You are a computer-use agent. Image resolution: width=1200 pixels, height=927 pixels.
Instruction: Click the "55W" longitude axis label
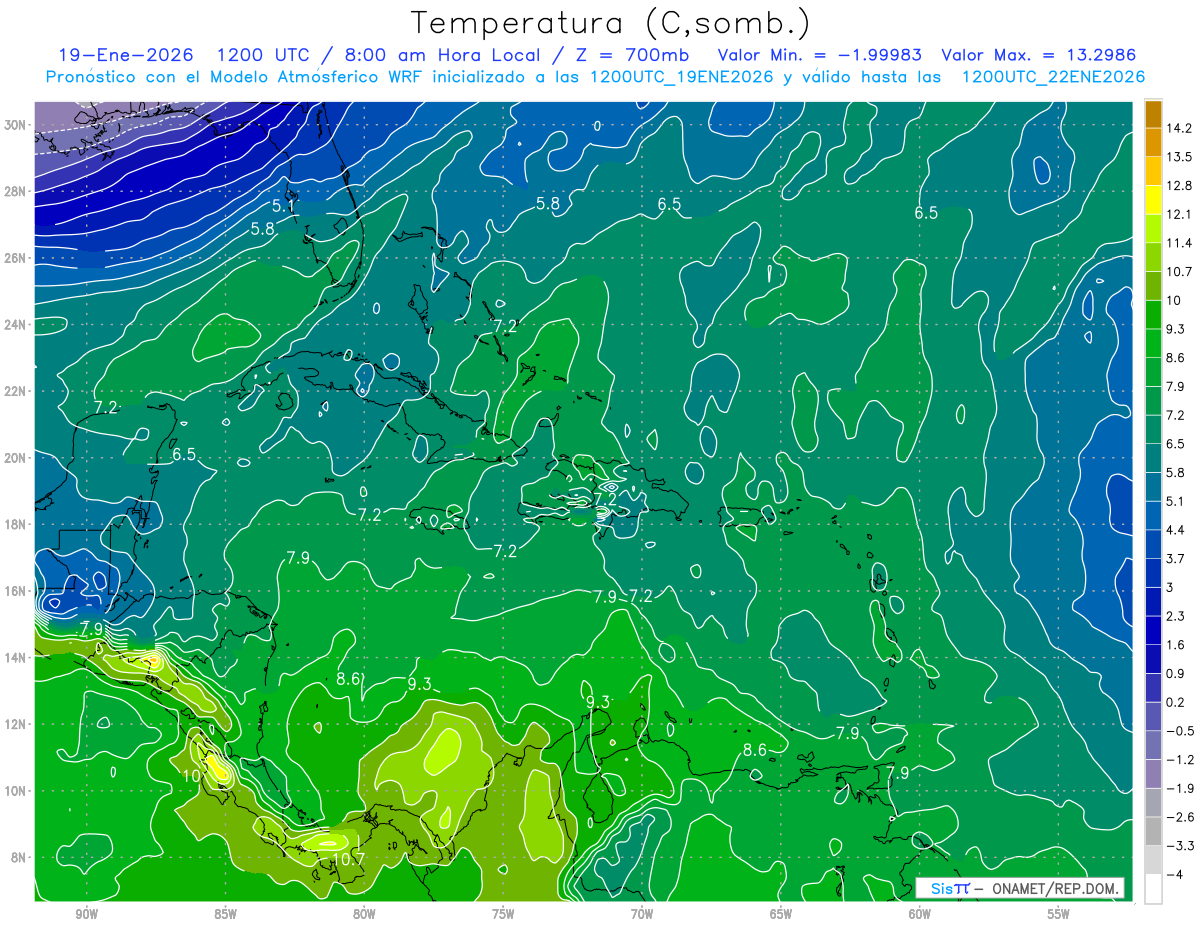1058,914
